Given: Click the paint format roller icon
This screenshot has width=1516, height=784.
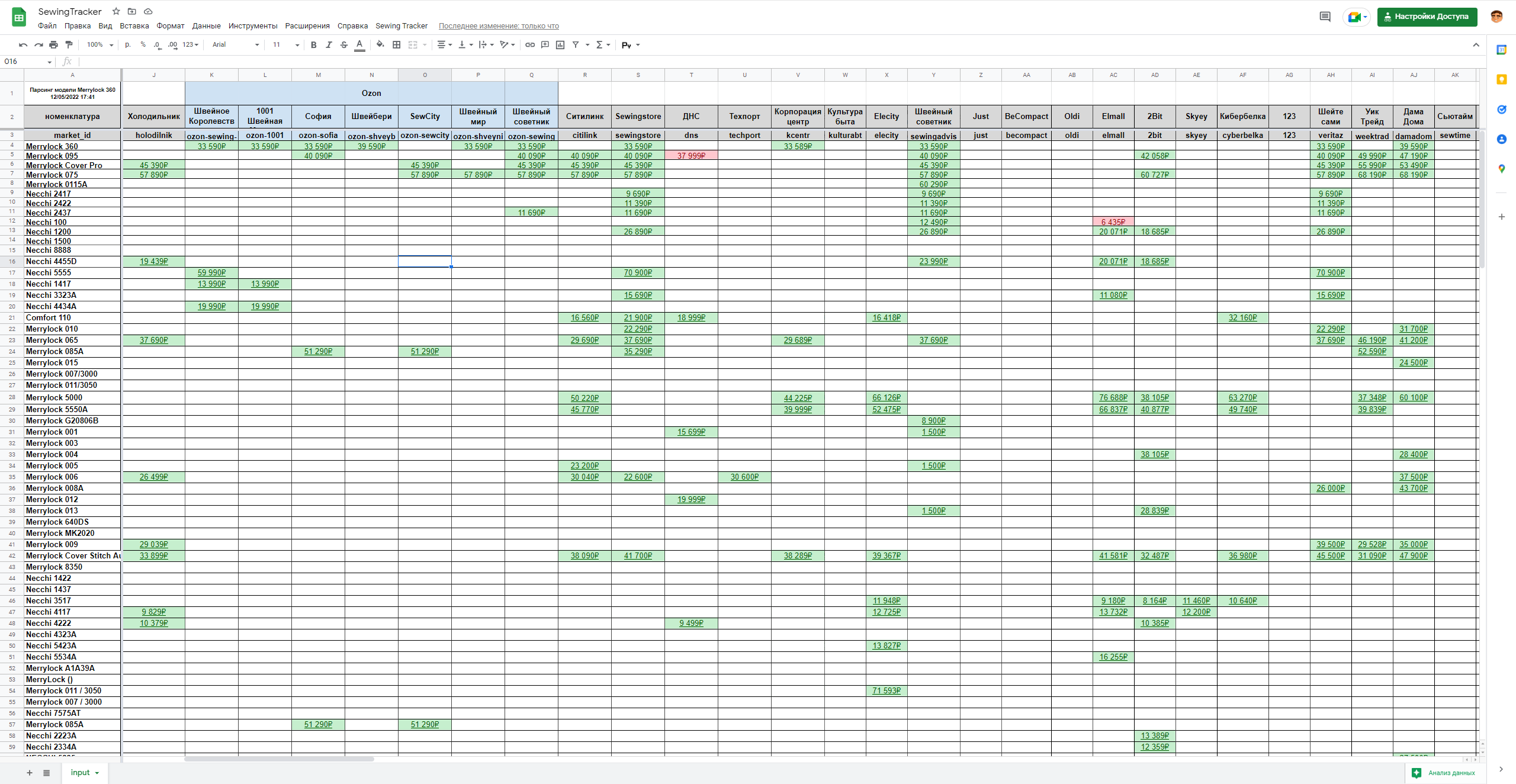Looking at the screenshot, I should tap(69, 44).
